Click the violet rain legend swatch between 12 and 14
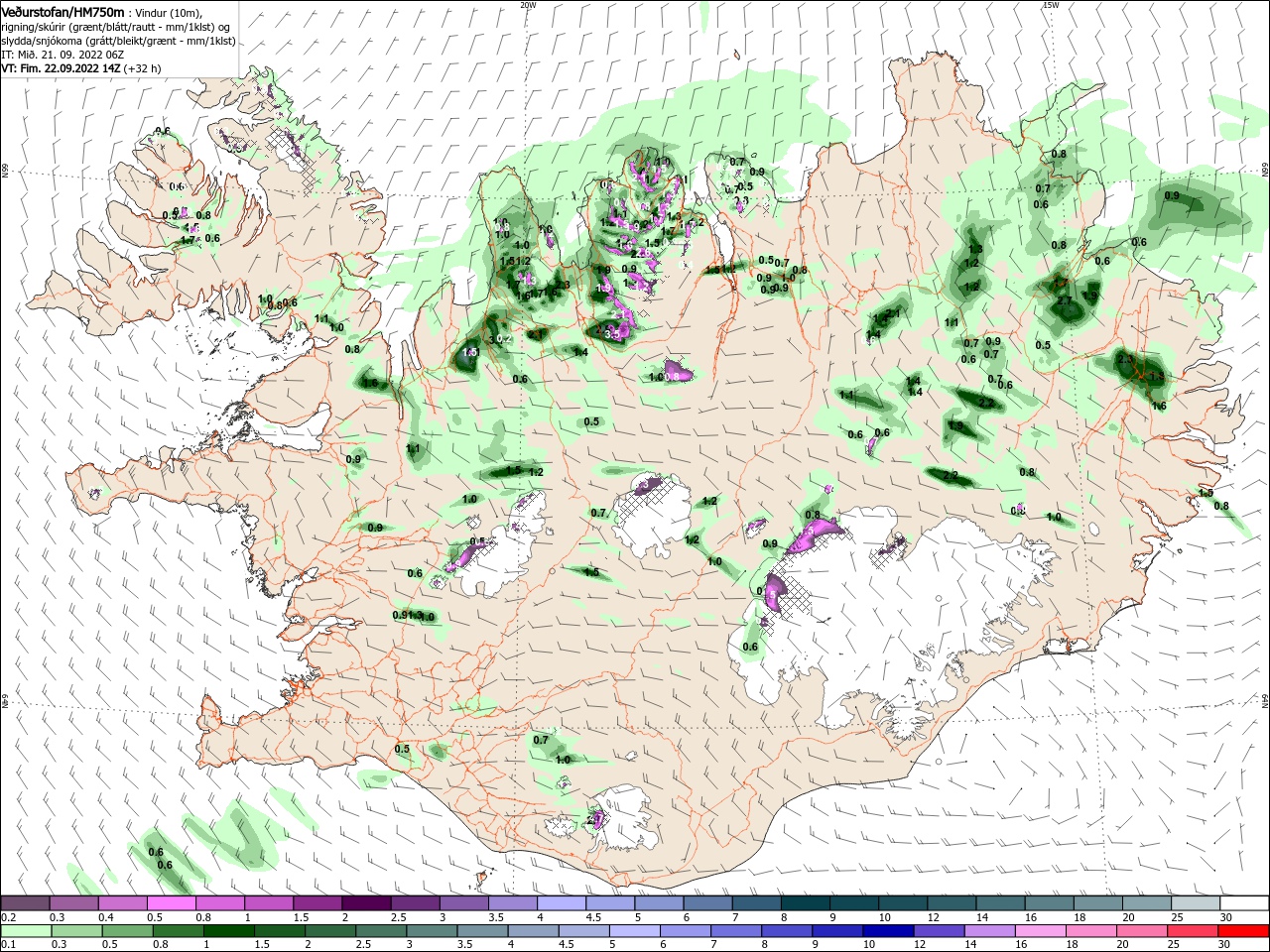 940,931
